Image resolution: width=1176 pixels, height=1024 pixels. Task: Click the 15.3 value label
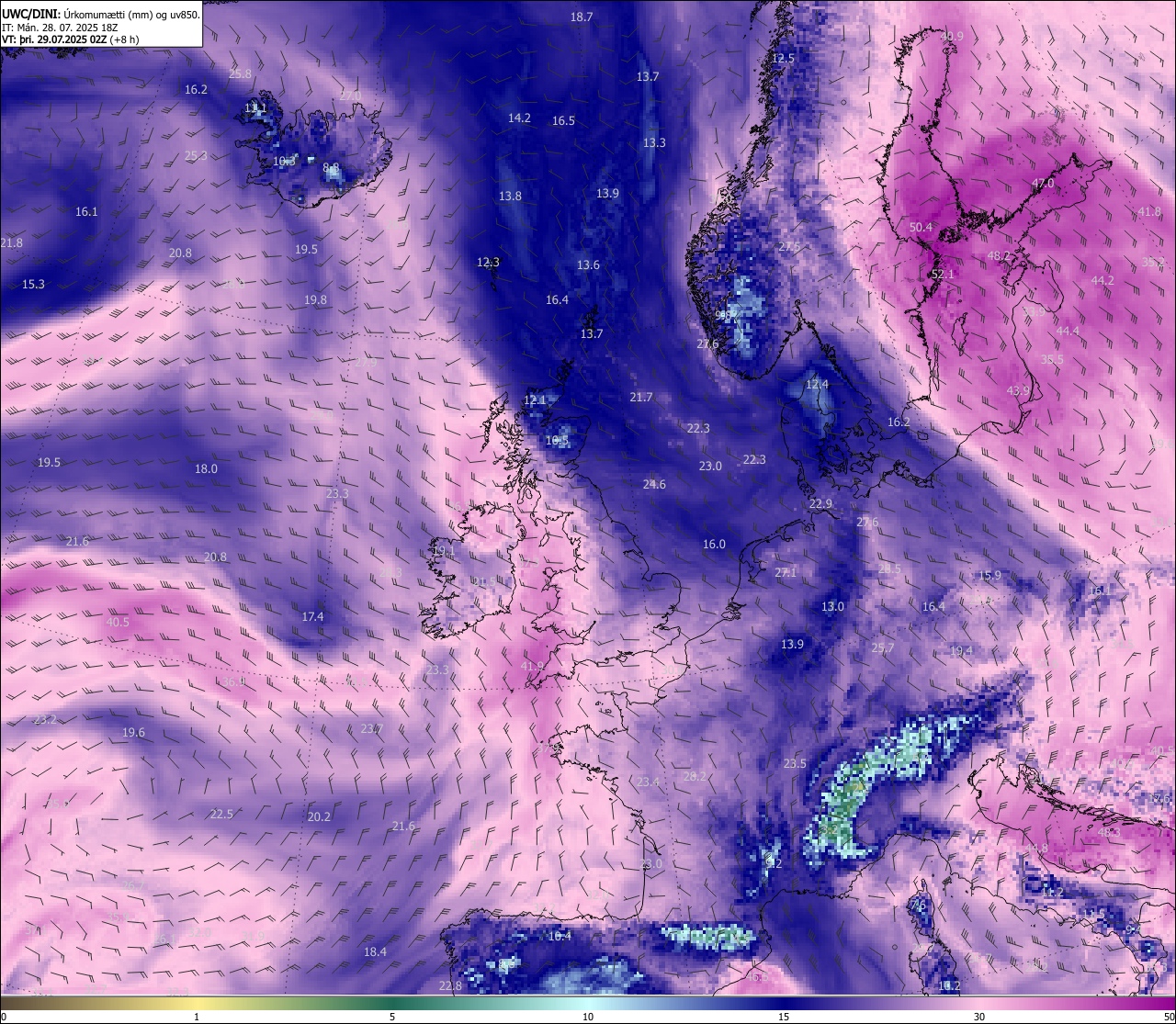[x=33, y=284]
